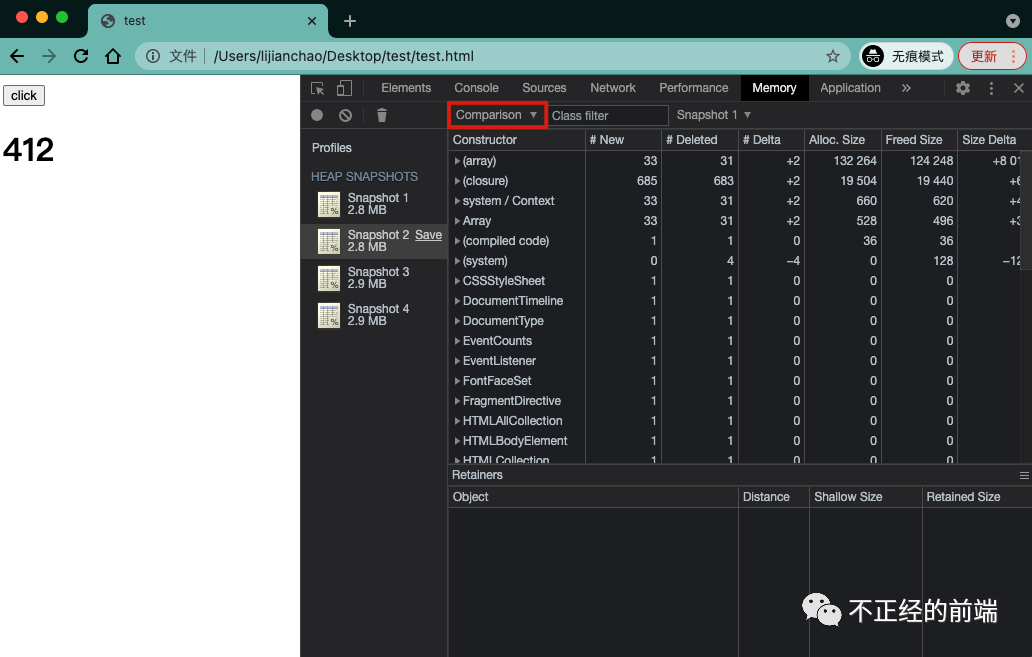Image resolution: width=1032 pixels, height=657 pixels.
Task: Close the DevTools panel
Action: point(1019,88)
